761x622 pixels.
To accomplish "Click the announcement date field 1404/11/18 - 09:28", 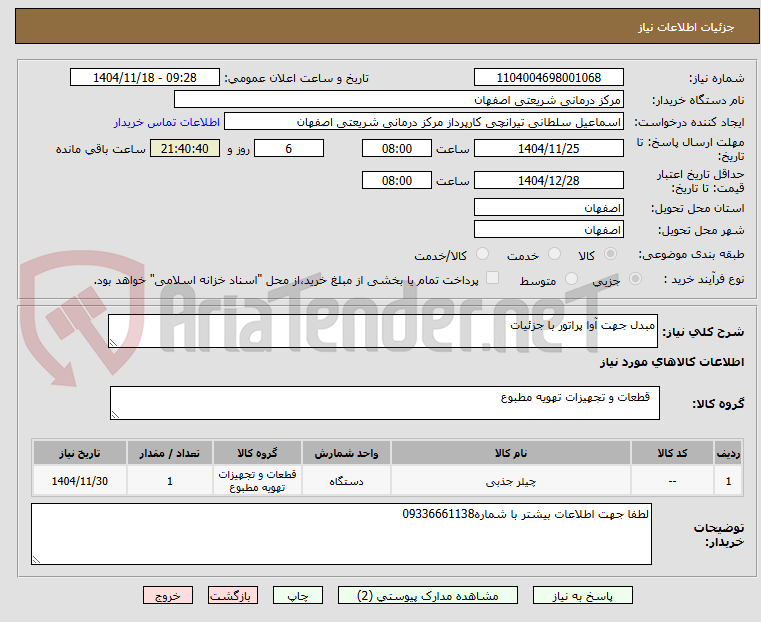I will coord(145,78).
